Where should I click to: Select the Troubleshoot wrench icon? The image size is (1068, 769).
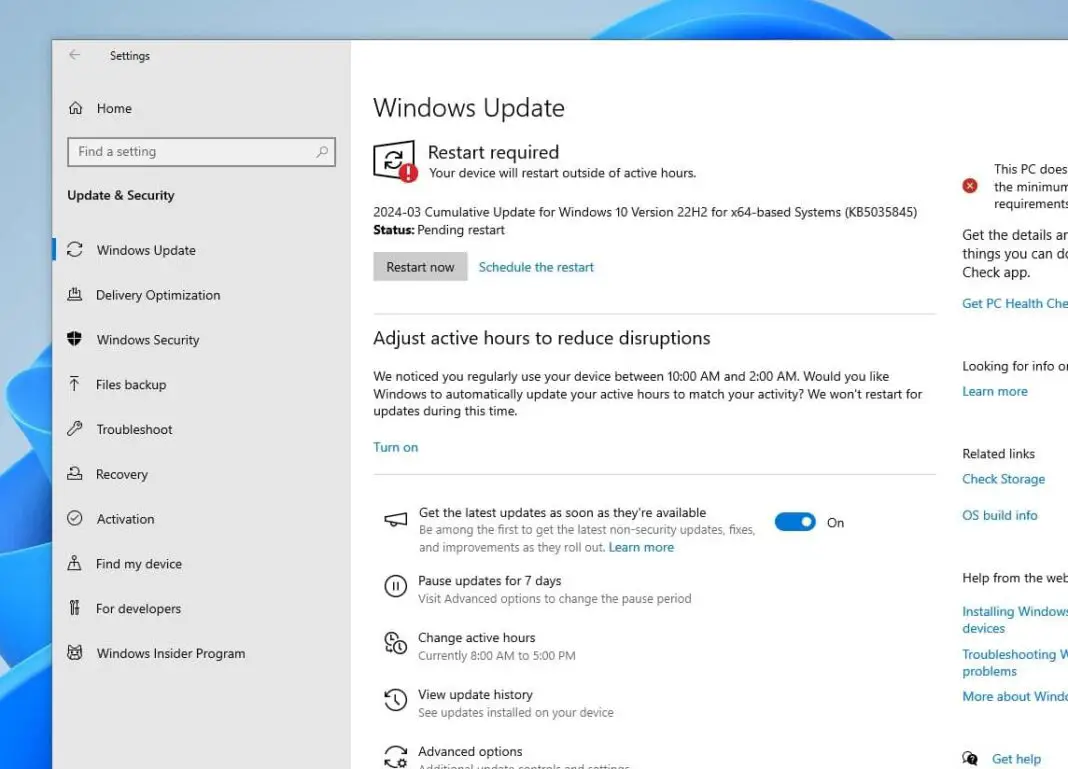[x=75, y=429]
